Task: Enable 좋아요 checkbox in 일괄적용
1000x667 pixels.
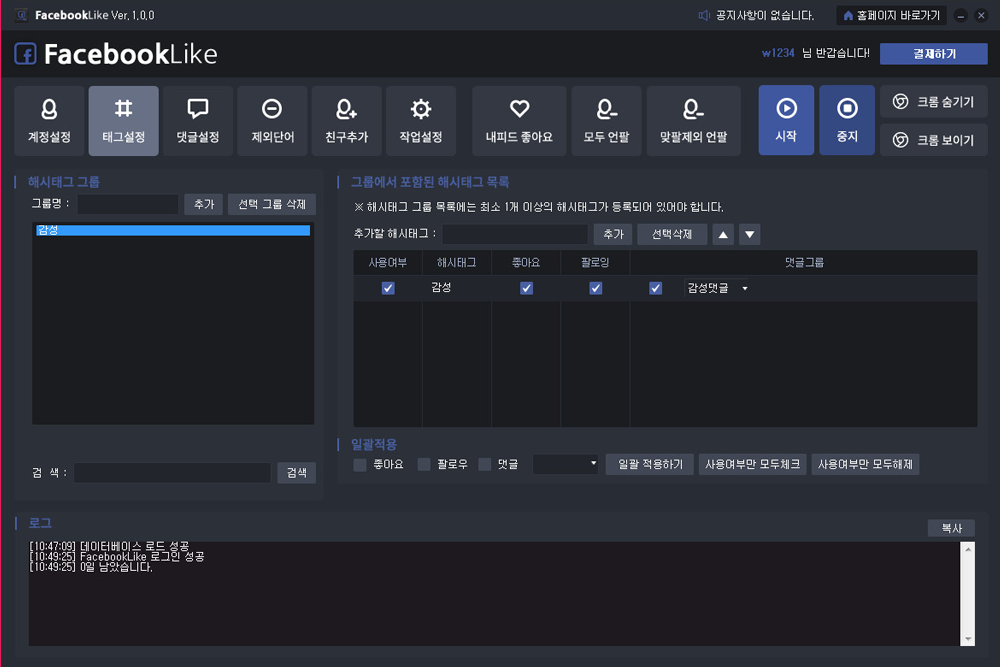Action: tap(360, 465)
